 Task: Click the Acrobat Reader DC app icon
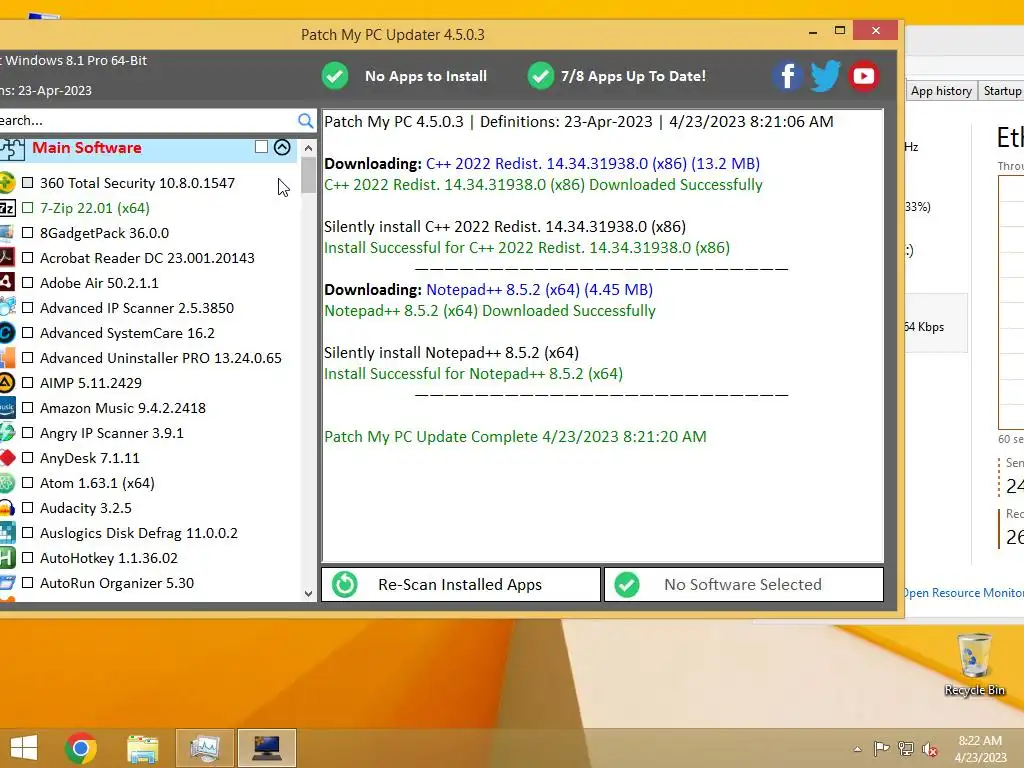pos(7,258)
